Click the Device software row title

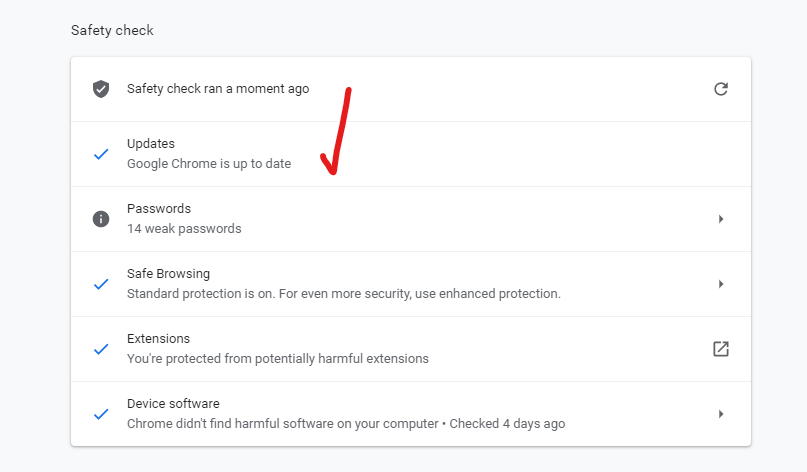[x=173, y=404]
